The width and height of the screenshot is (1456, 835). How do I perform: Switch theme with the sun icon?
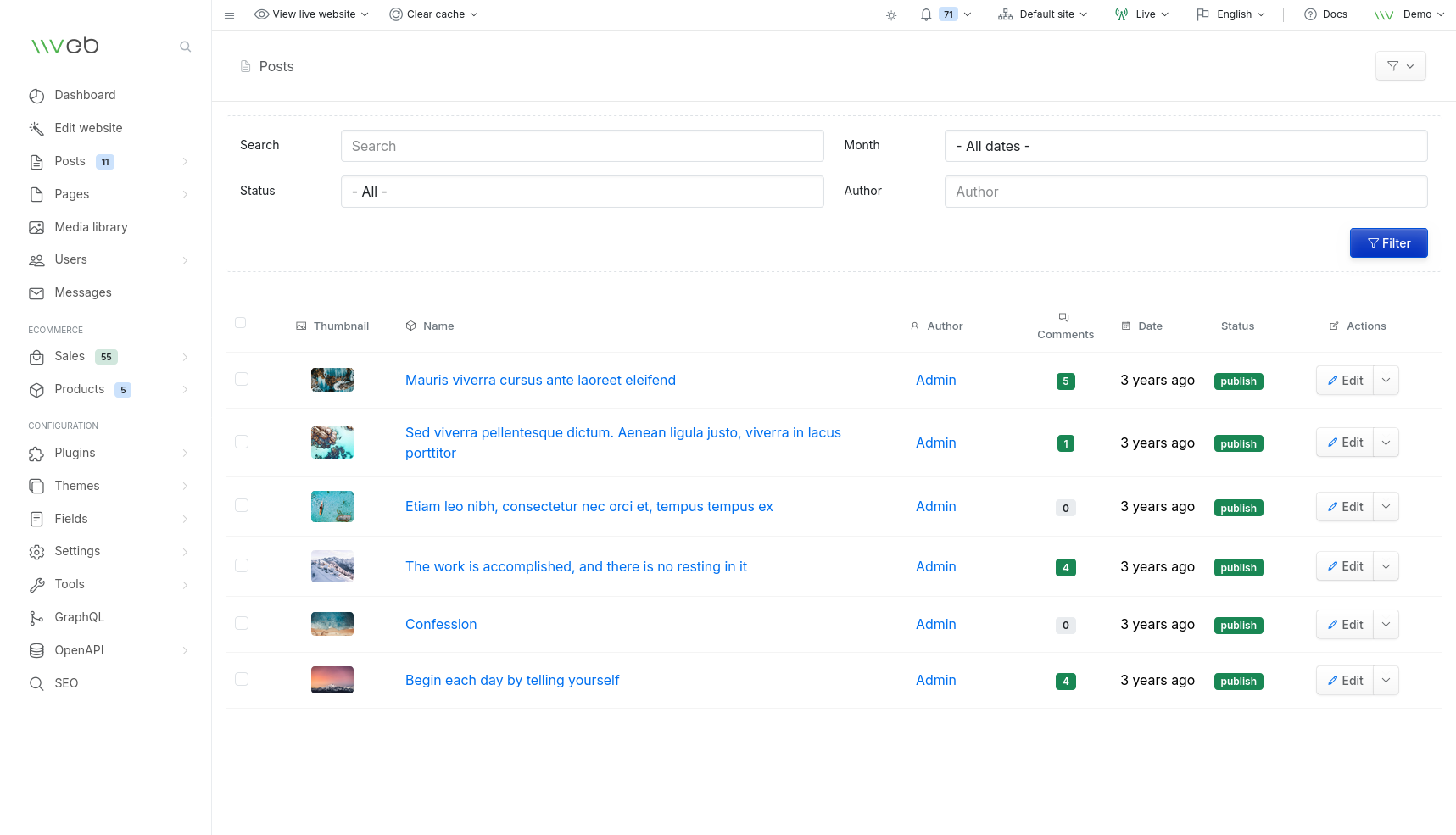891,15
